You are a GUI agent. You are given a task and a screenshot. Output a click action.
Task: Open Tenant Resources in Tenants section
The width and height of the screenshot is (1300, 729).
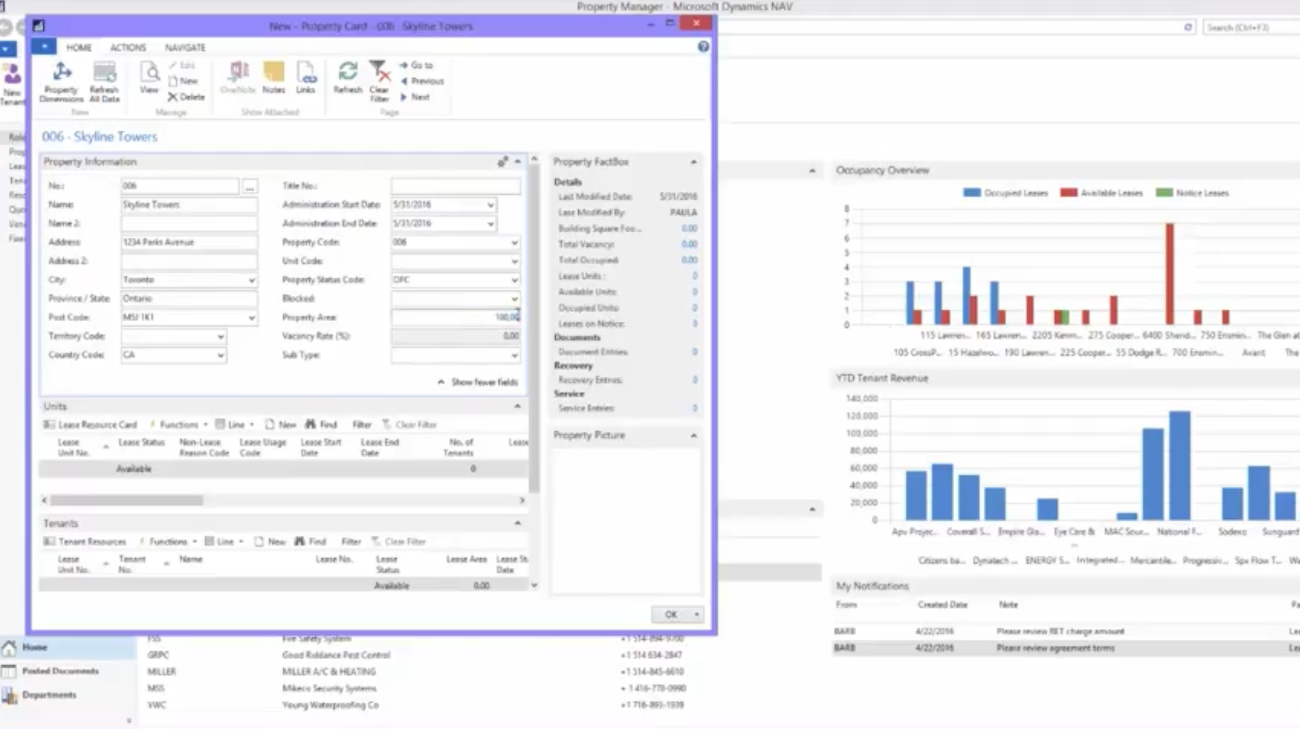point(85,542)
